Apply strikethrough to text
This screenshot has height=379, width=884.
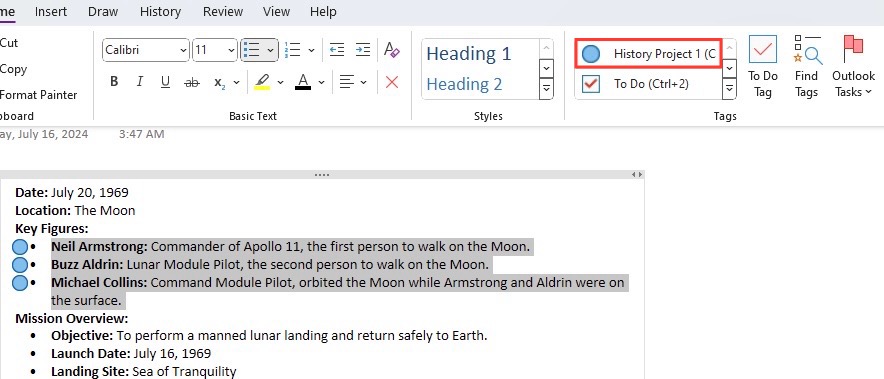(192, 82)
